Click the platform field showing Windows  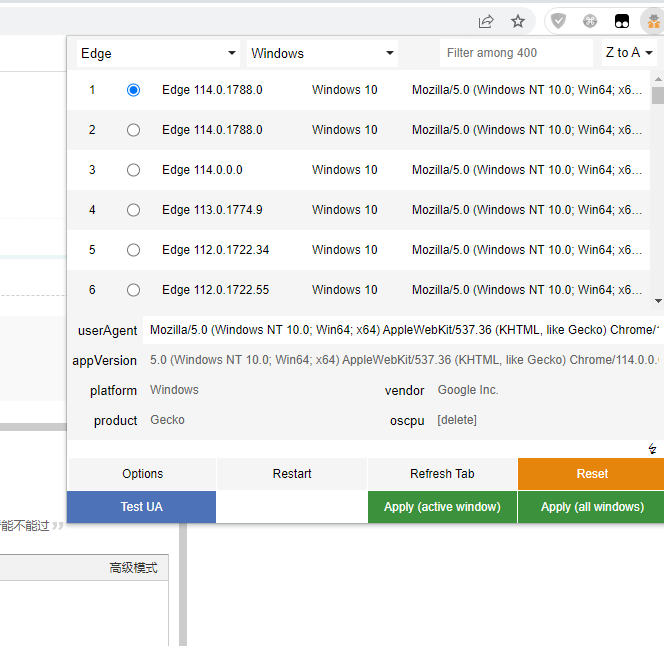click(258, 390)
